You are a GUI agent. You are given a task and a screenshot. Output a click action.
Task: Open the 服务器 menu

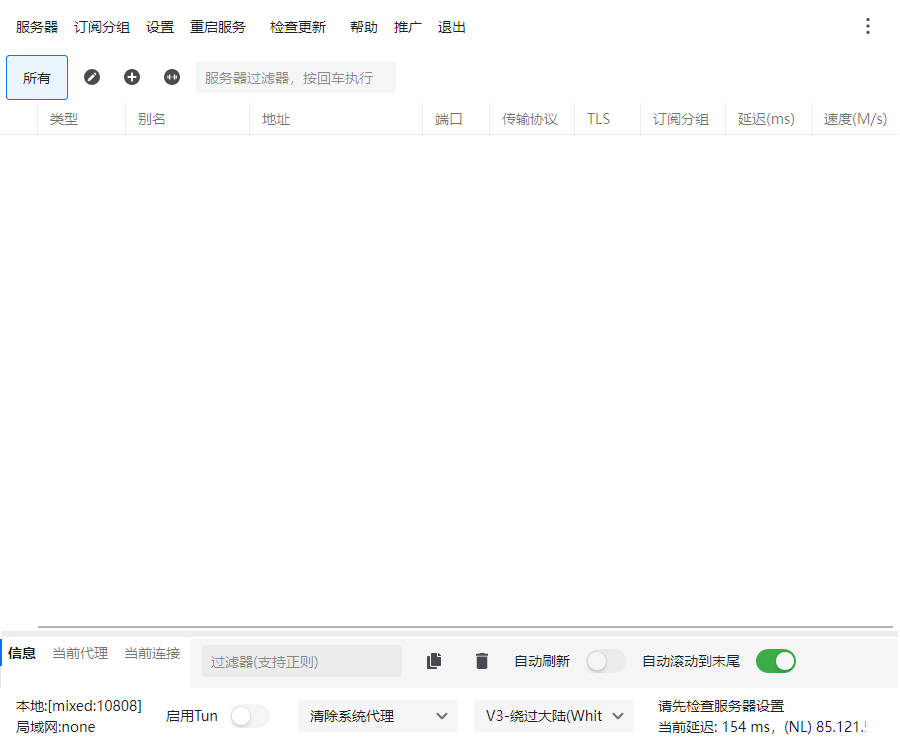click(x=37, y=27)
